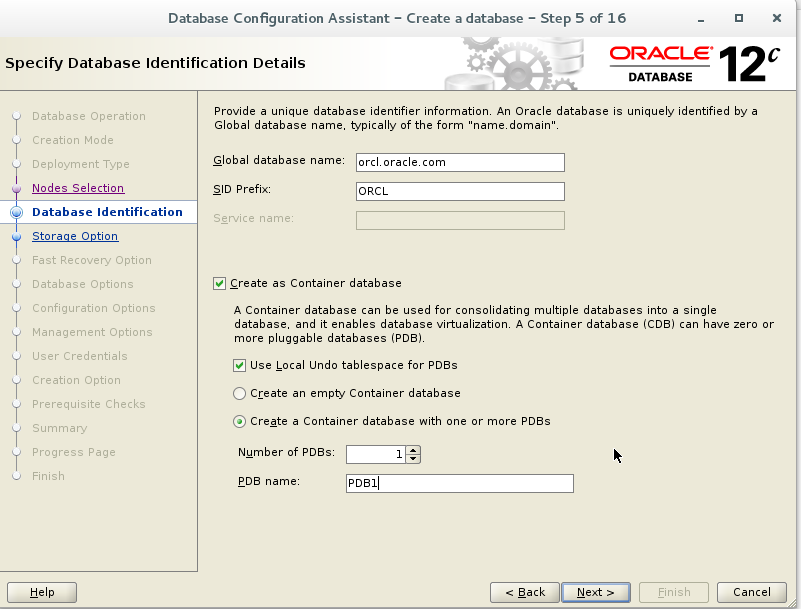This screenshot has height=609, width=801.
Task: Click the Database Operation step text
Action: pos(88,116)
